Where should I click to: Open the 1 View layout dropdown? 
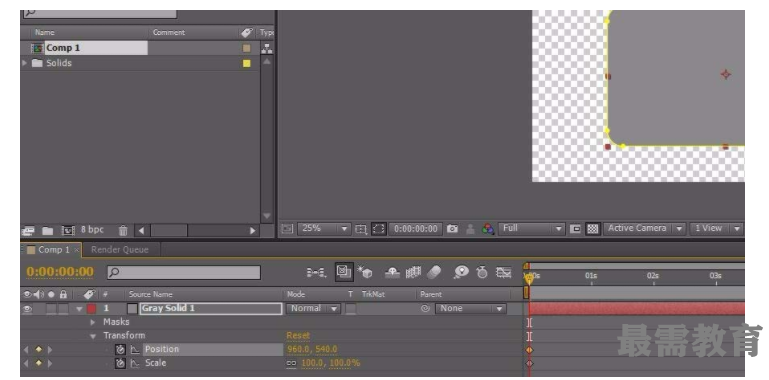coord(716,228)
